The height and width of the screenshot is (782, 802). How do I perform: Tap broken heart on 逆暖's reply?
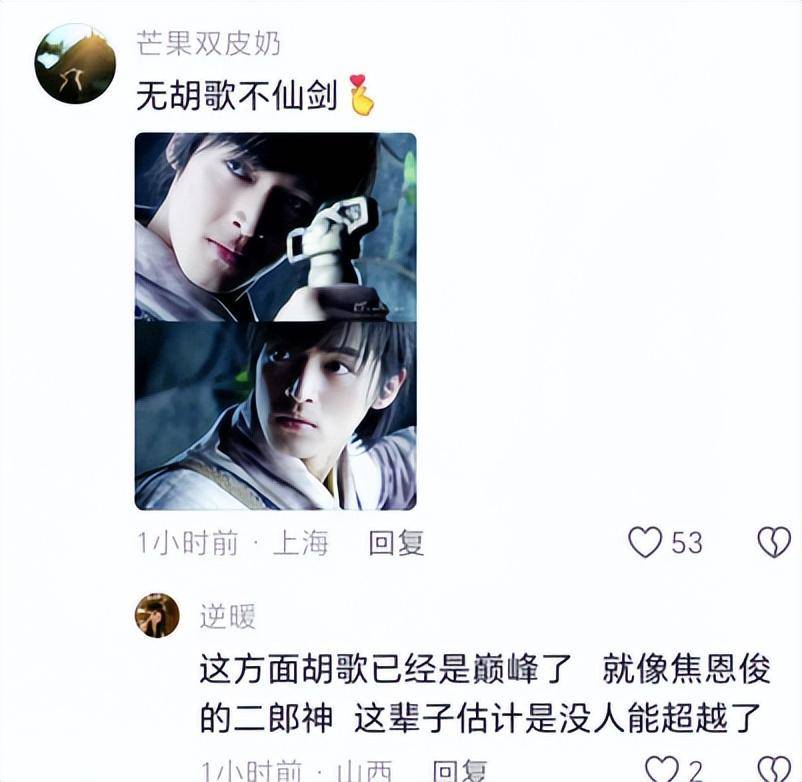775,769
